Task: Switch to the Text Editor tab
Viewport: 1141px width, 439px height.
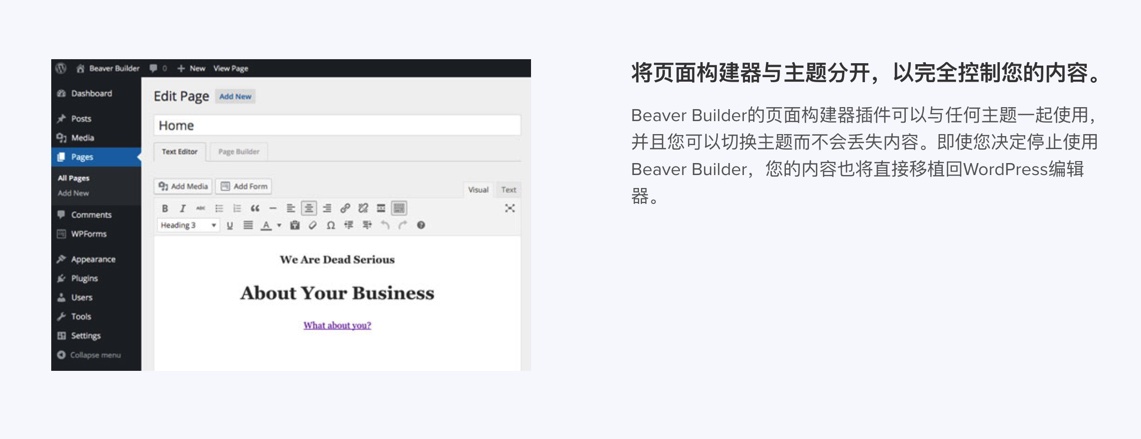Action: [180, 151]
